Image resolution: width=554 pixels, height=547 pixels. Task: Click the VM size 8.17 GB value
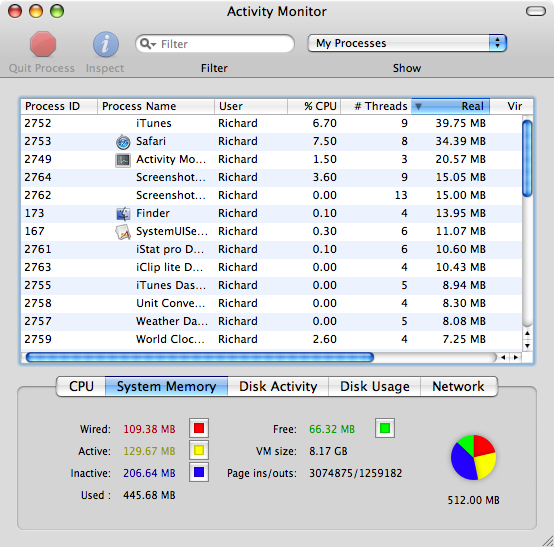point(328,451)
